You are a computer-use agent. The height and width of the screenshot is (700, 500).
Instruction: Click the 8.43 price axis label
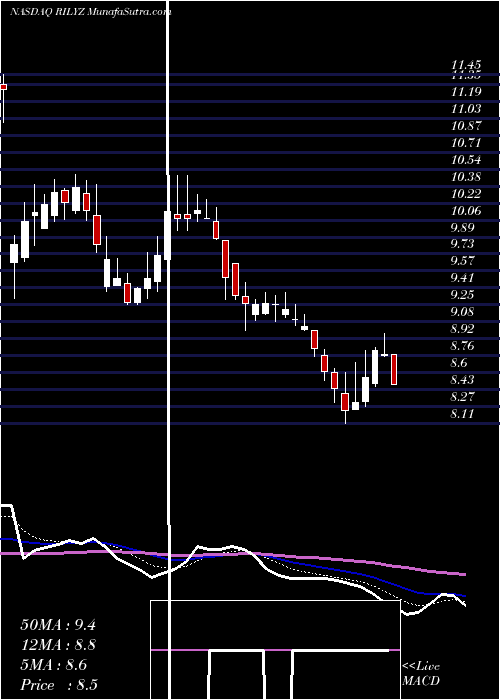pyautogui.click(x=462, y=380)
